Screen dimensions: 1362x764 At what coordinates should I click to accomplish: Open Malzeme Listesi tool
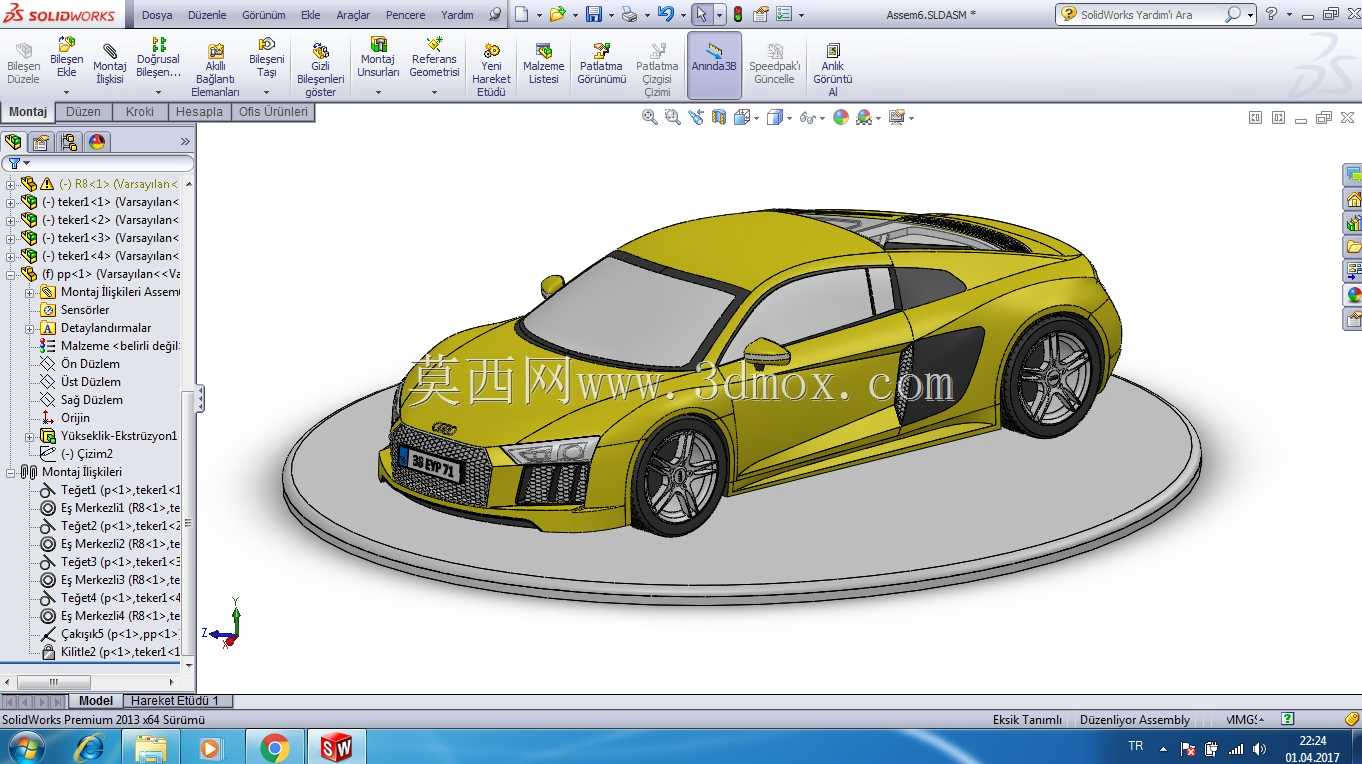[544, 64]
